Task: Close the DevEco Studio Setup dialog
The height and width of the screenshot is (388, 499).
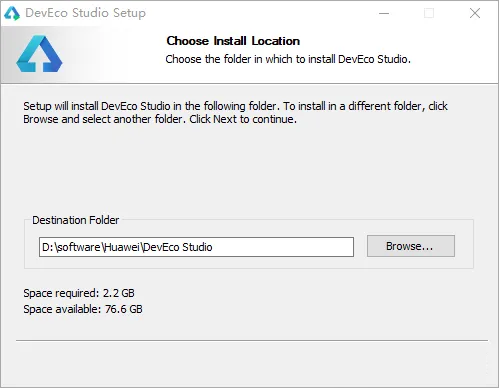Action: (475, 13)
